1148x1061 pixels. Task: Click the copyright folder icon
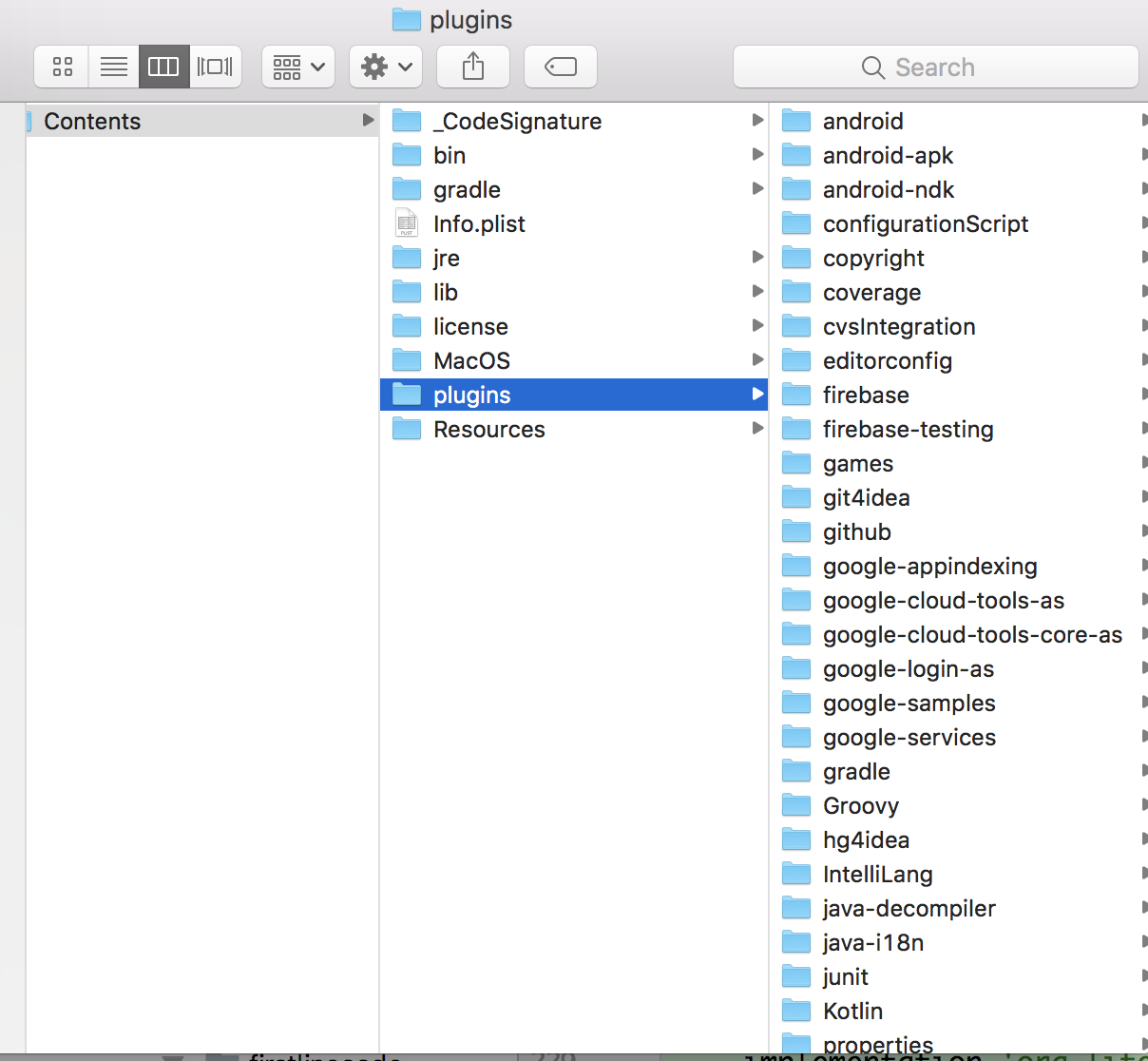796,258
